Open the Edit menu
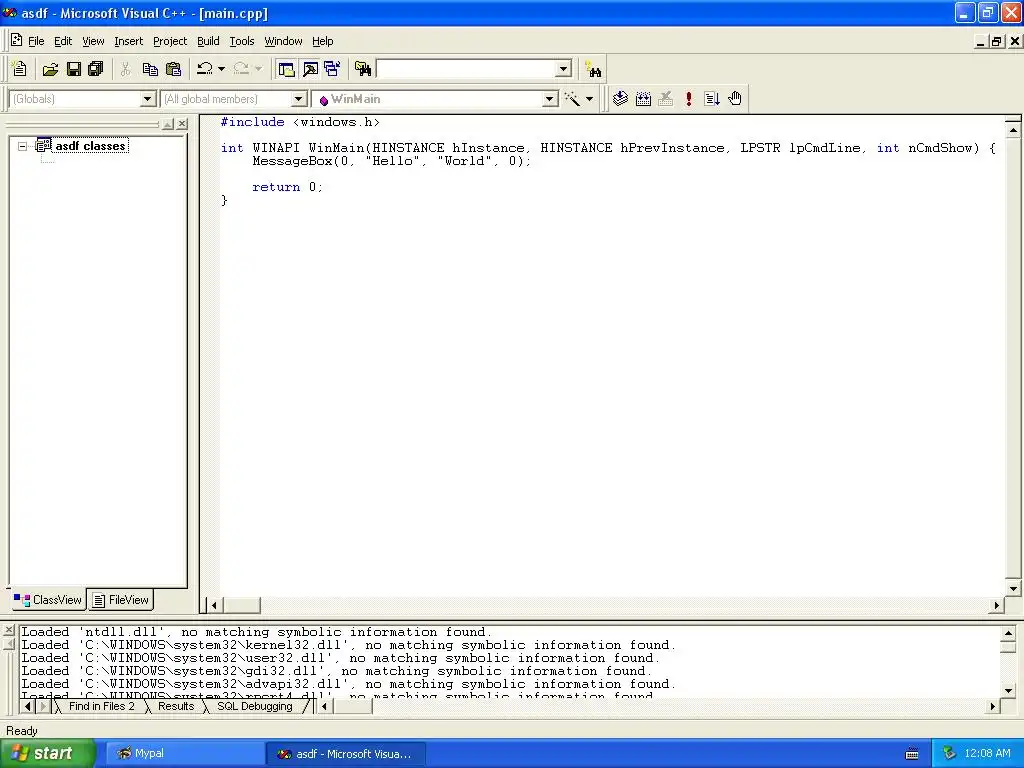1024x768 pixels. click(63, 41)
